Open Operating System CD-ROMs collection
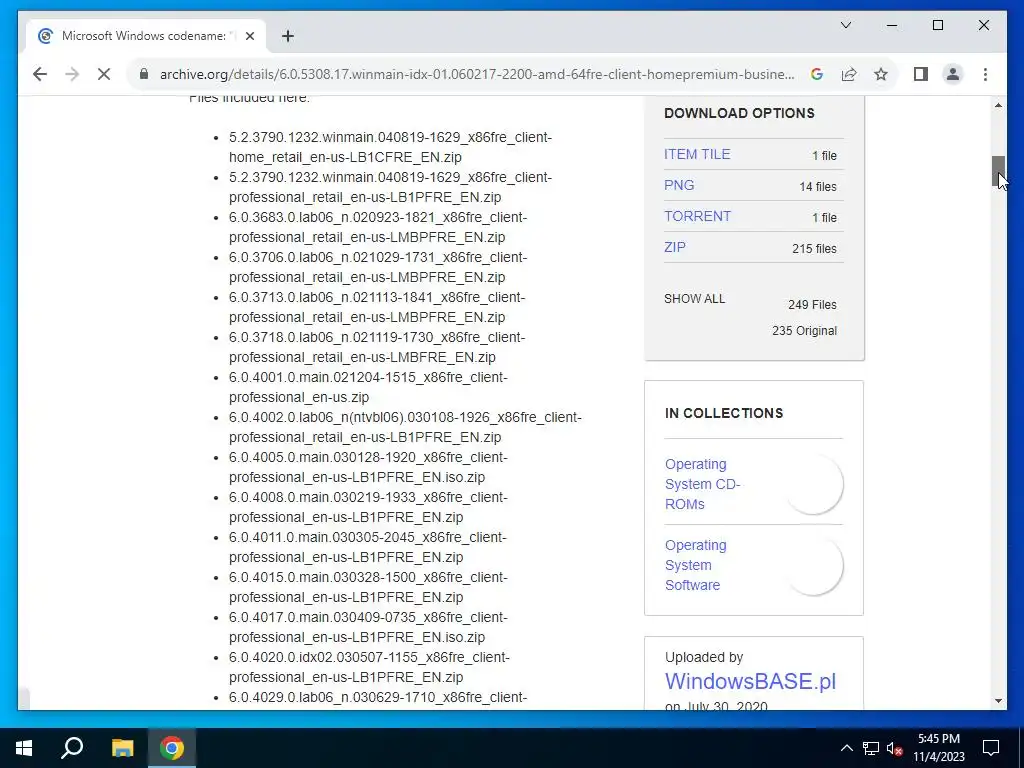The image size is (1024, 768). point(702,484)
